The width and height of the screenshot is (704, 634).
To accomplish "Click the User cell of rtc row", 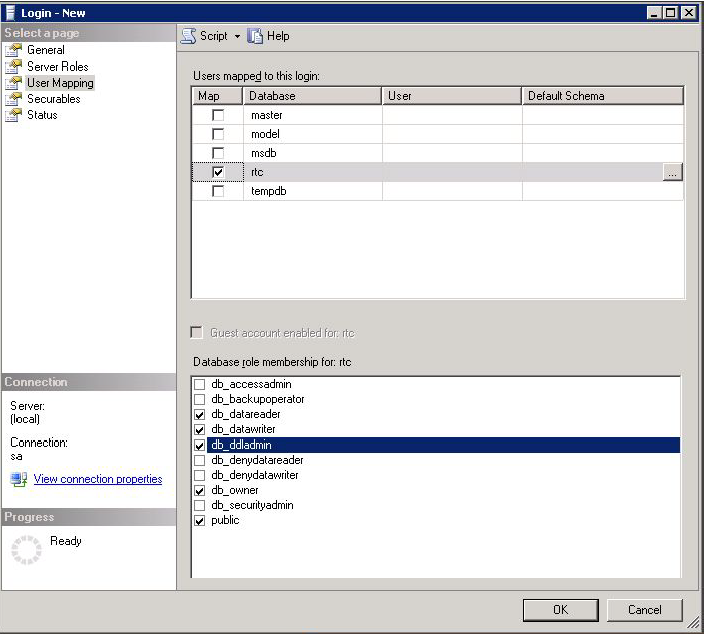I will 452,172.
